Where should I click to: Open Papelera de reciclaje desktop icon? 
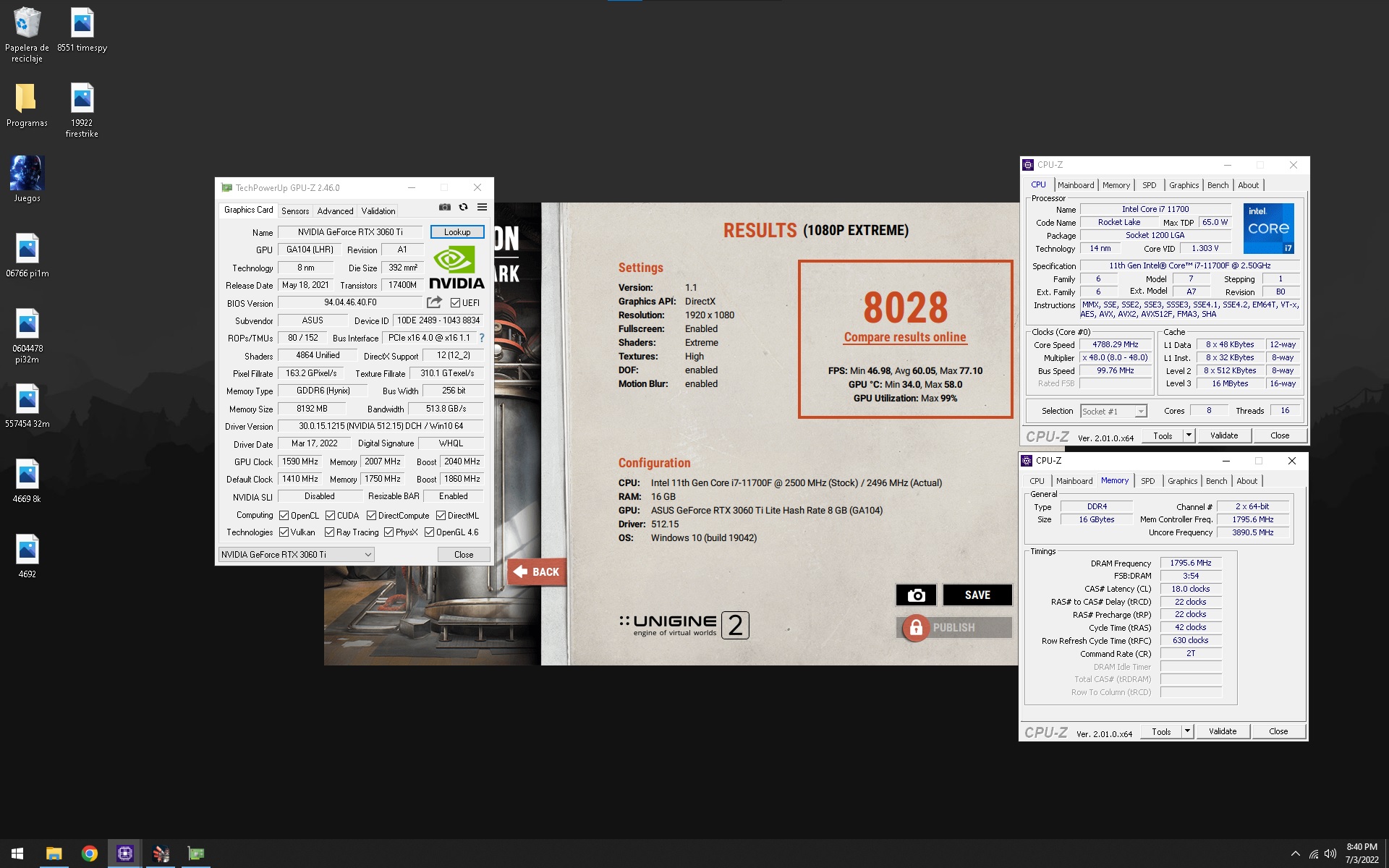point(27,34)
